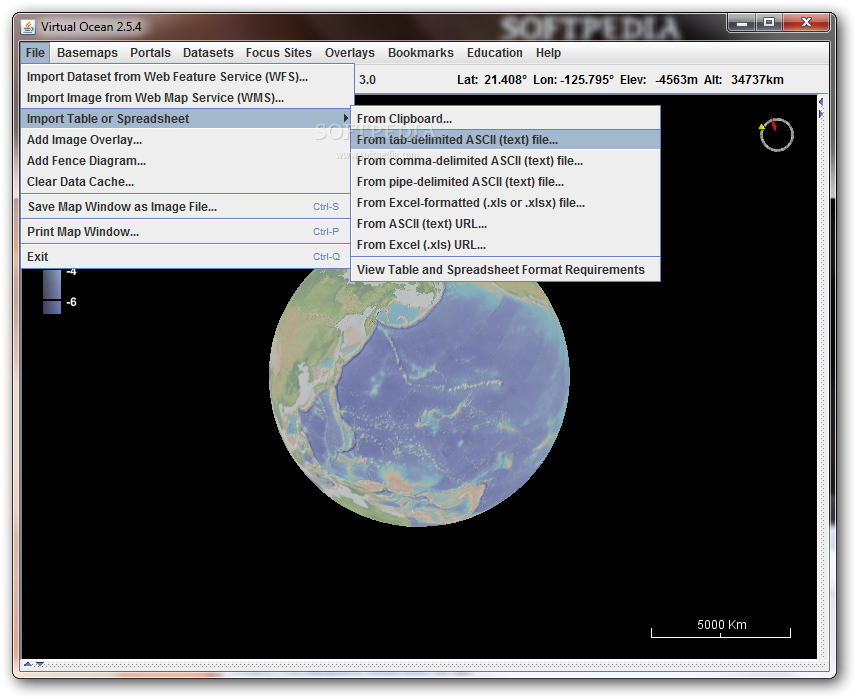Select From Excel-formatted (.xls or .xlsx) file
The image size is (857, 699).
[x=505, y=203]
